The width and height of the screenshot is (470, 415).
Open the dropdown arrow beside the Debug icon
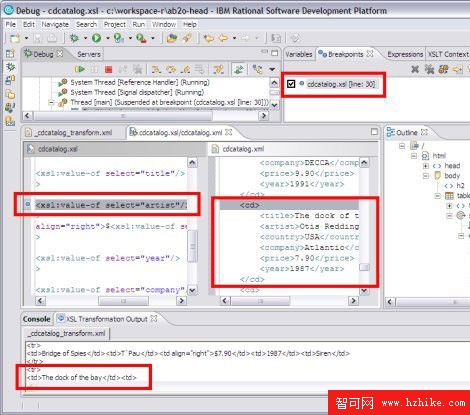(x=85, y=39)
